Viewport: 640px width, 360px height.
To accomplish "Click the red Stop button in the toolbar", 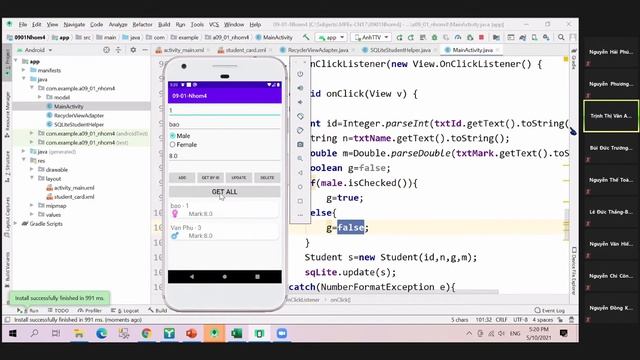I will (482, 37).
